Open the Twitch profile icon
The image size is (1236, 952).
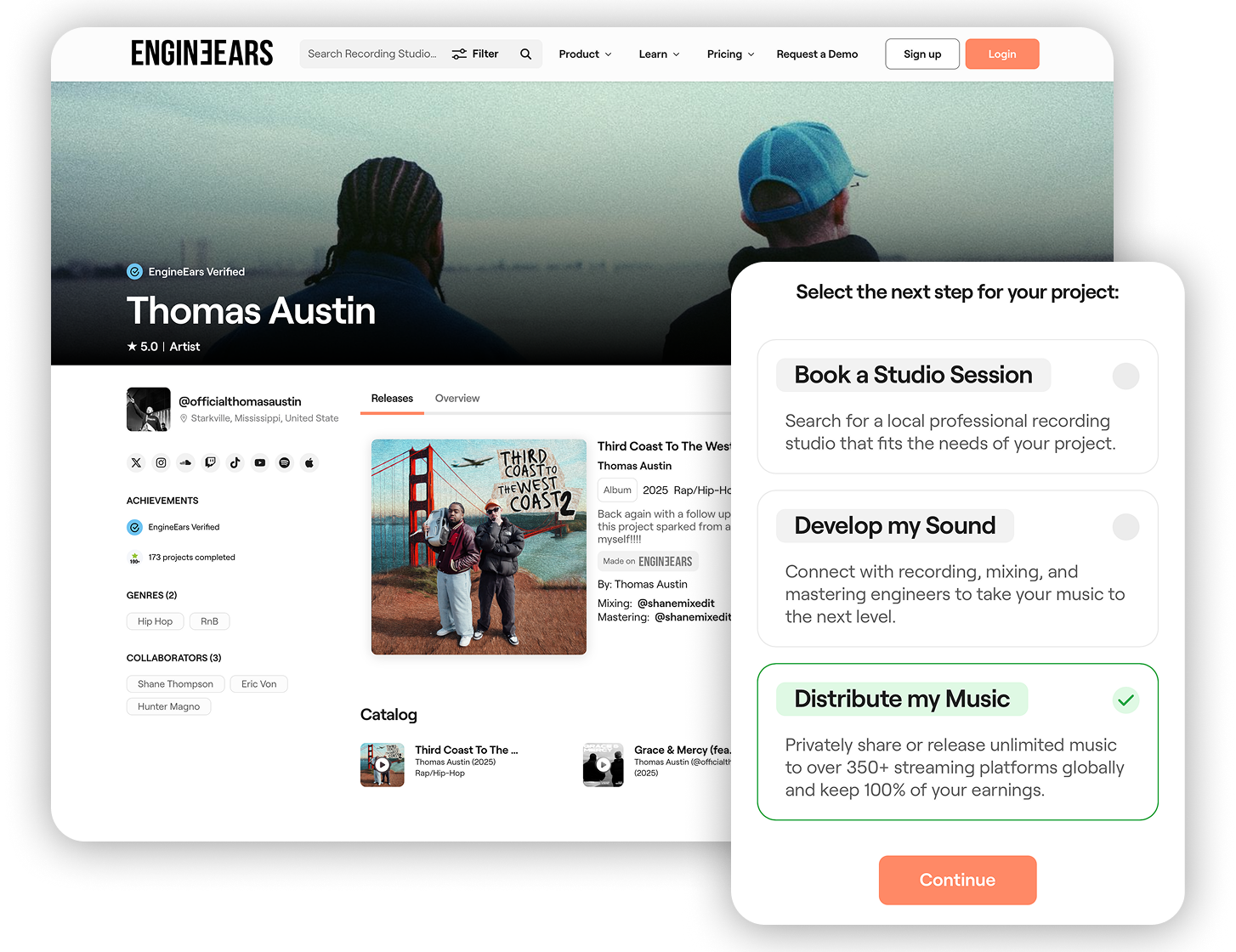[x=210, y=462]
